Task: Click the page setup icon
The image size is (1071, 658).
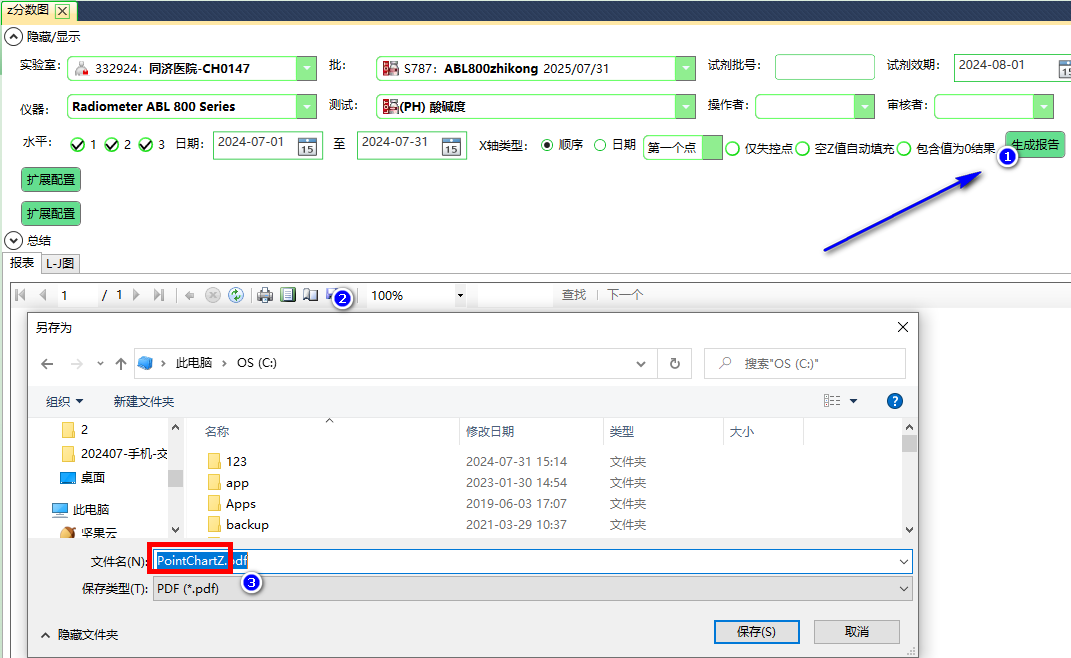Action: [310, 295]
